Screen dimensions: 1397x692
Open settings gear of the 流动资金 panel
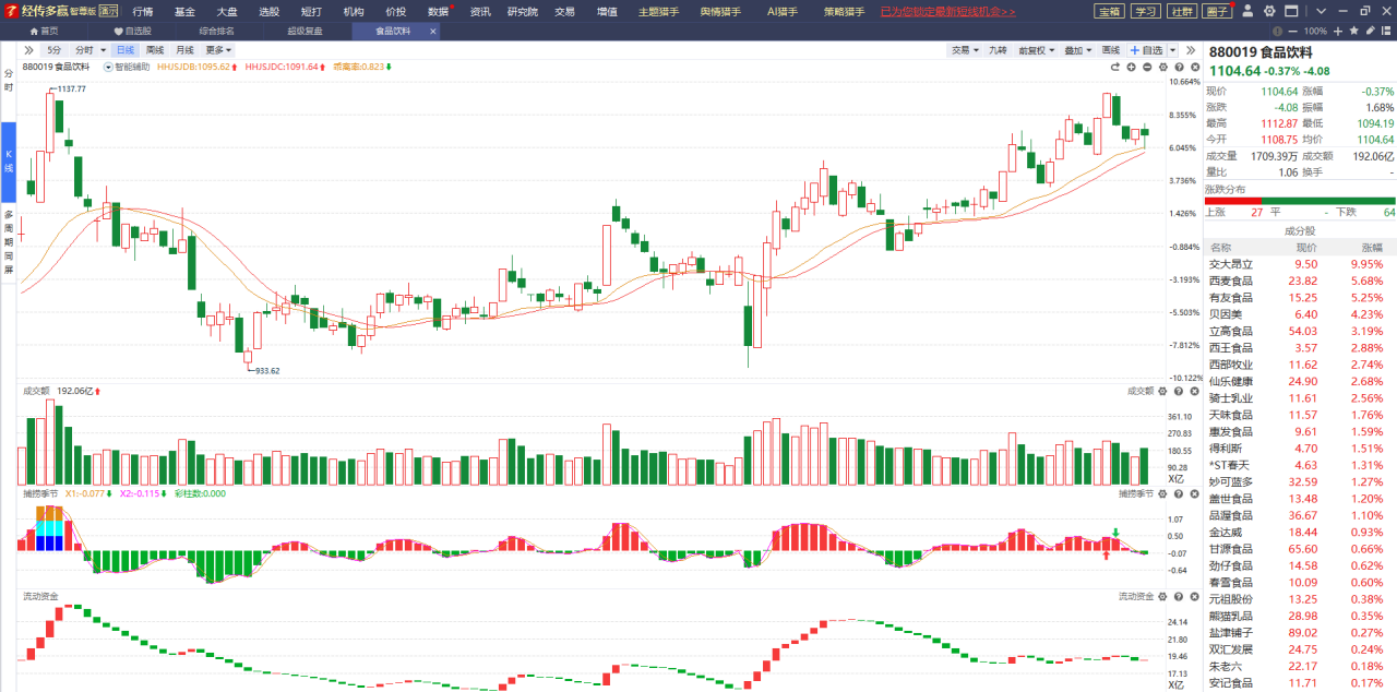click(1163, 596)
